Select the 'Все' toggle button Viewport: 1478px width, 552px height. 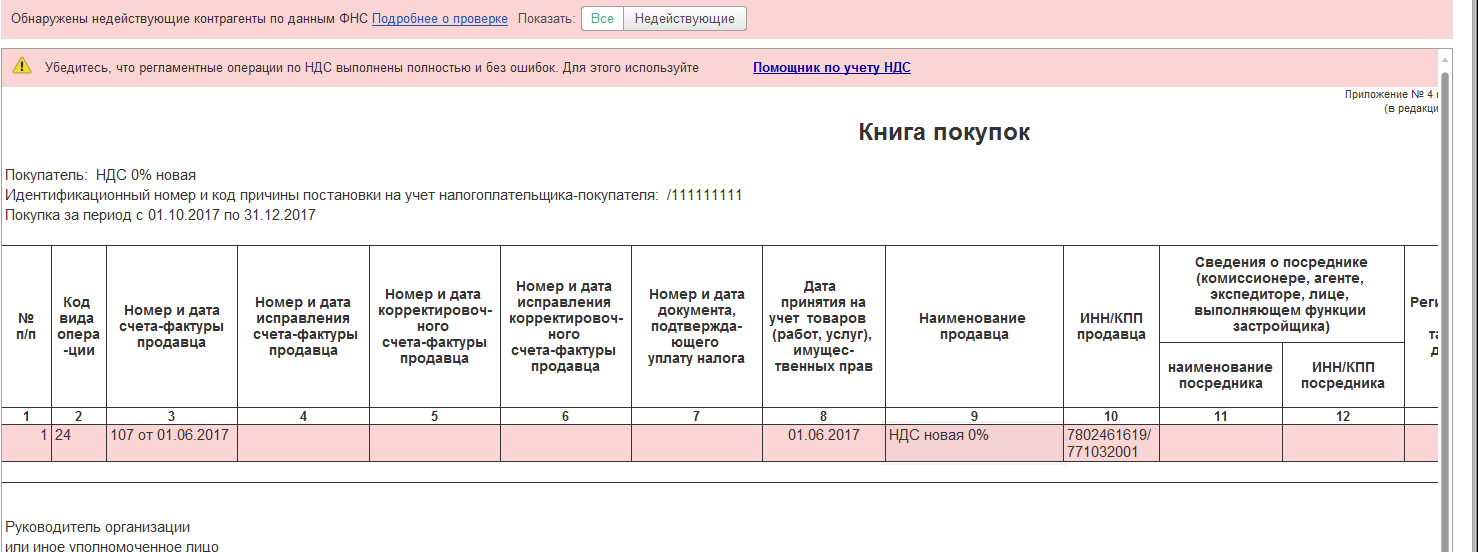pos(602,19)
